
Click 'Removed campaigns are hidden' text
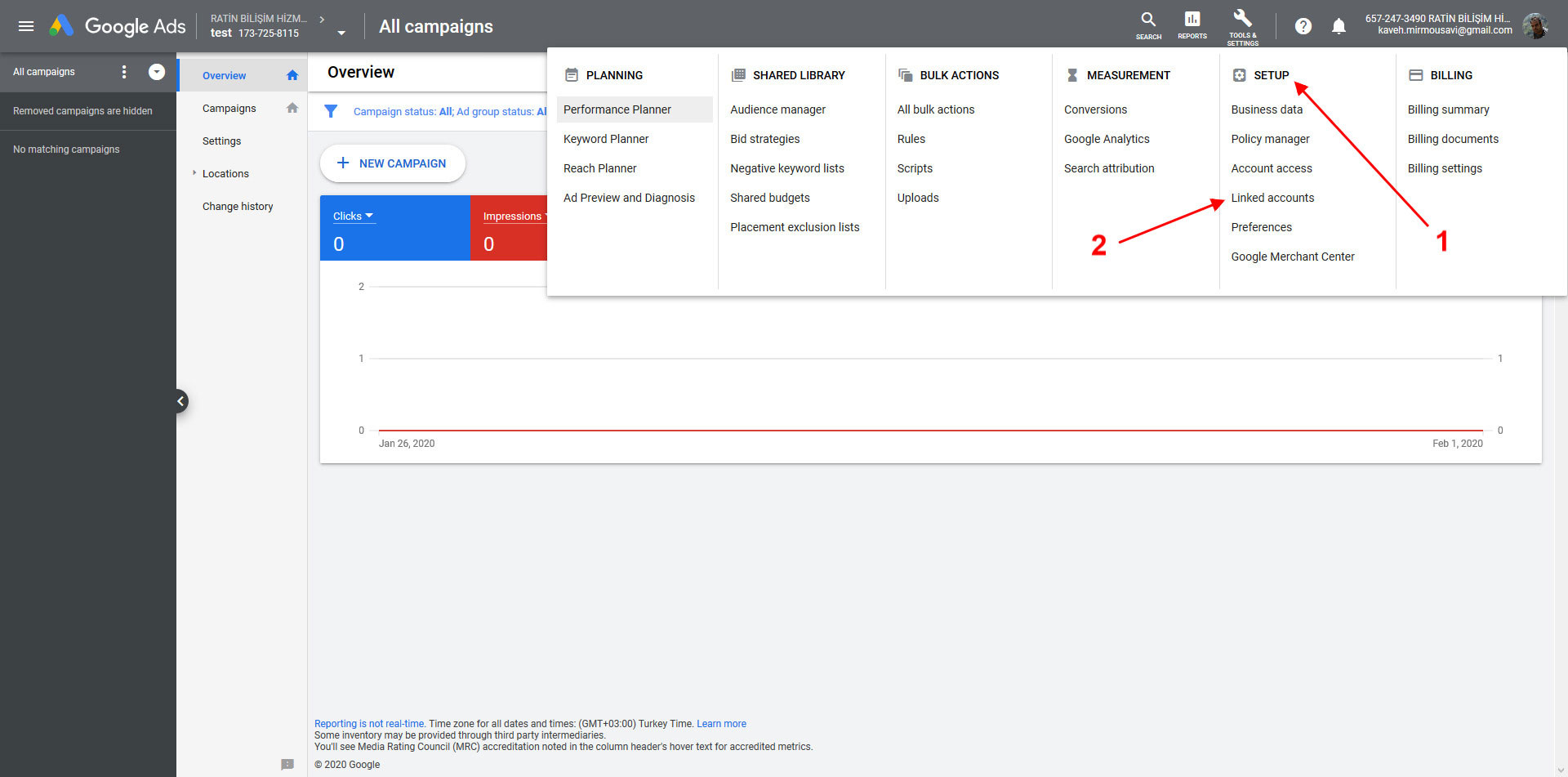pyautogui.click(x=82, y=111)
